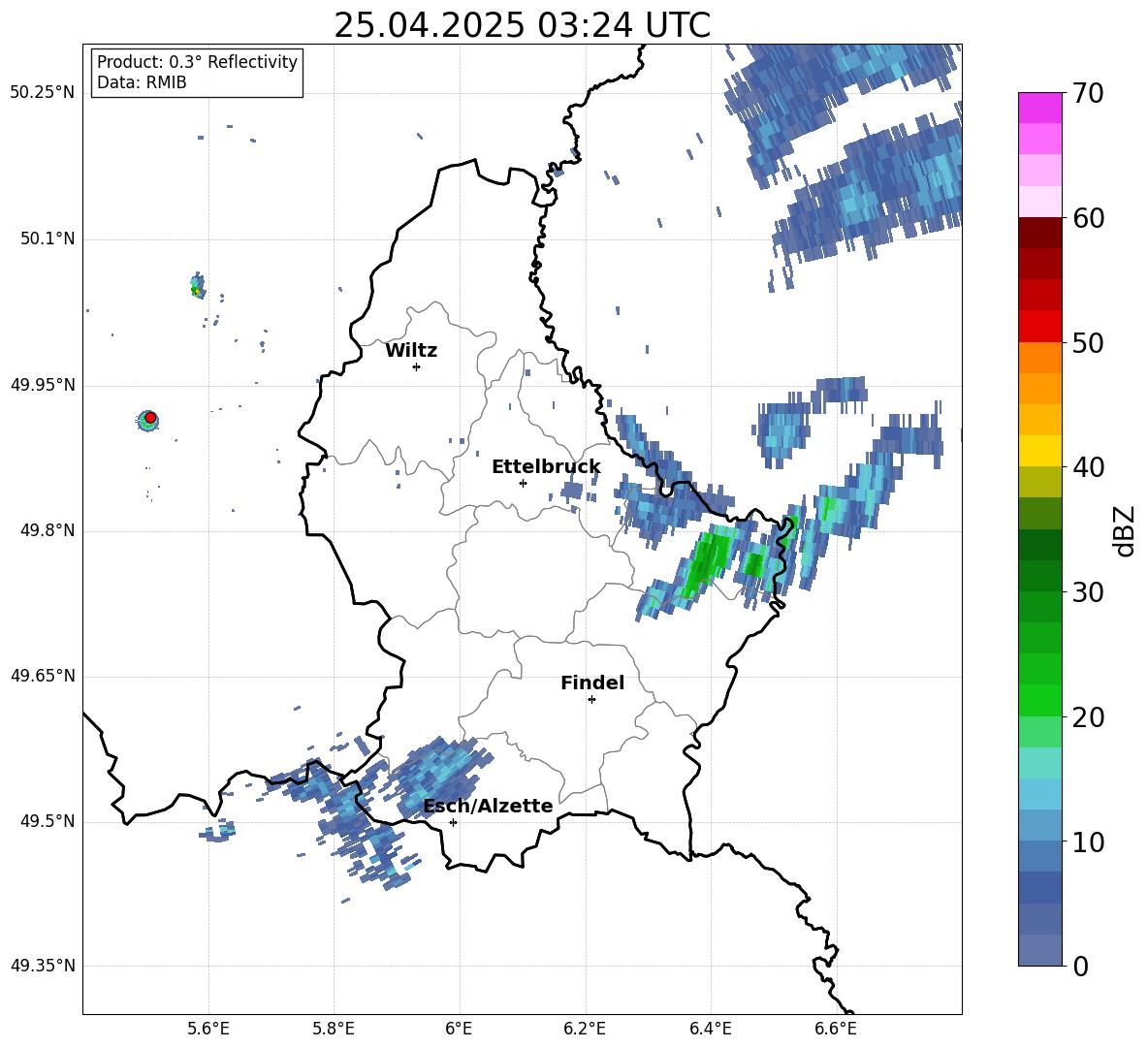Click the Esch/Alzette city label

(x=488, y=807)
